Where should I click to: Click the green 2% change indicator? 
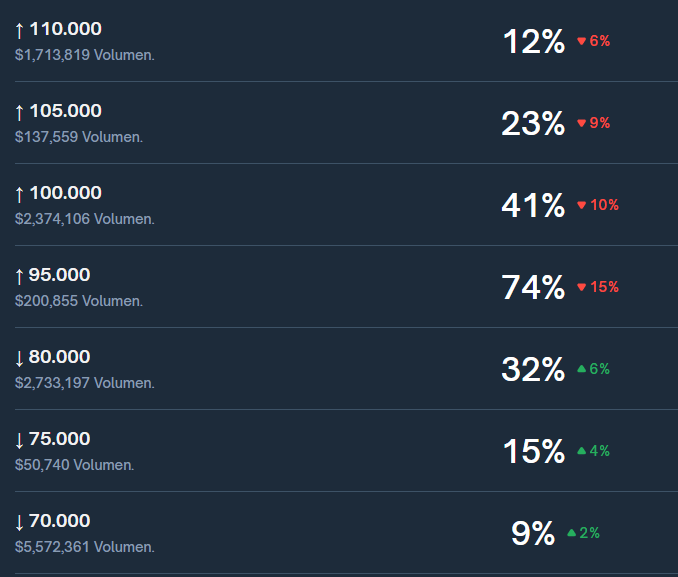pyautogui.click(x=583, y=533)
